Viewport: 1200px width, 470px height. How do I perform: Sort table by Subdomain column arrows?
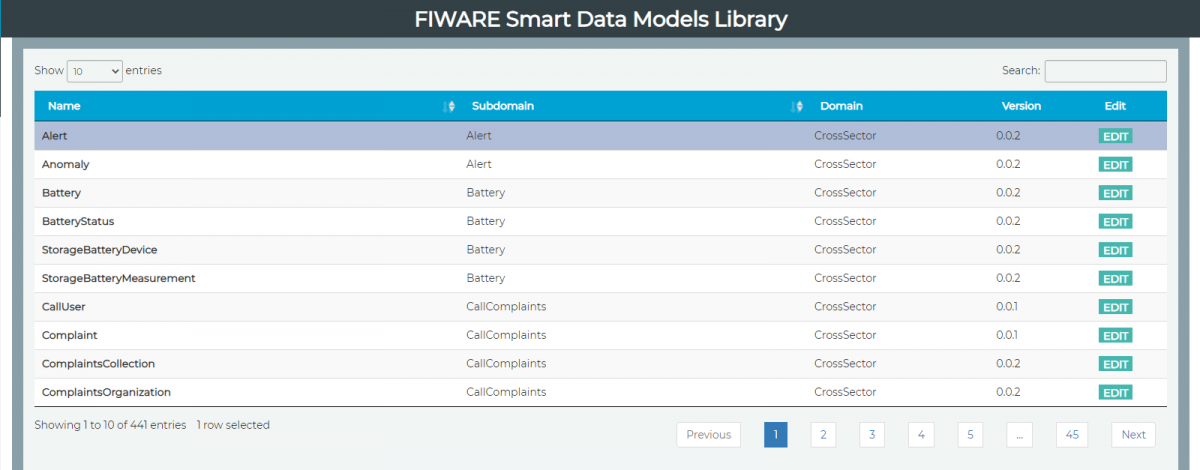[x=797, y=106]
